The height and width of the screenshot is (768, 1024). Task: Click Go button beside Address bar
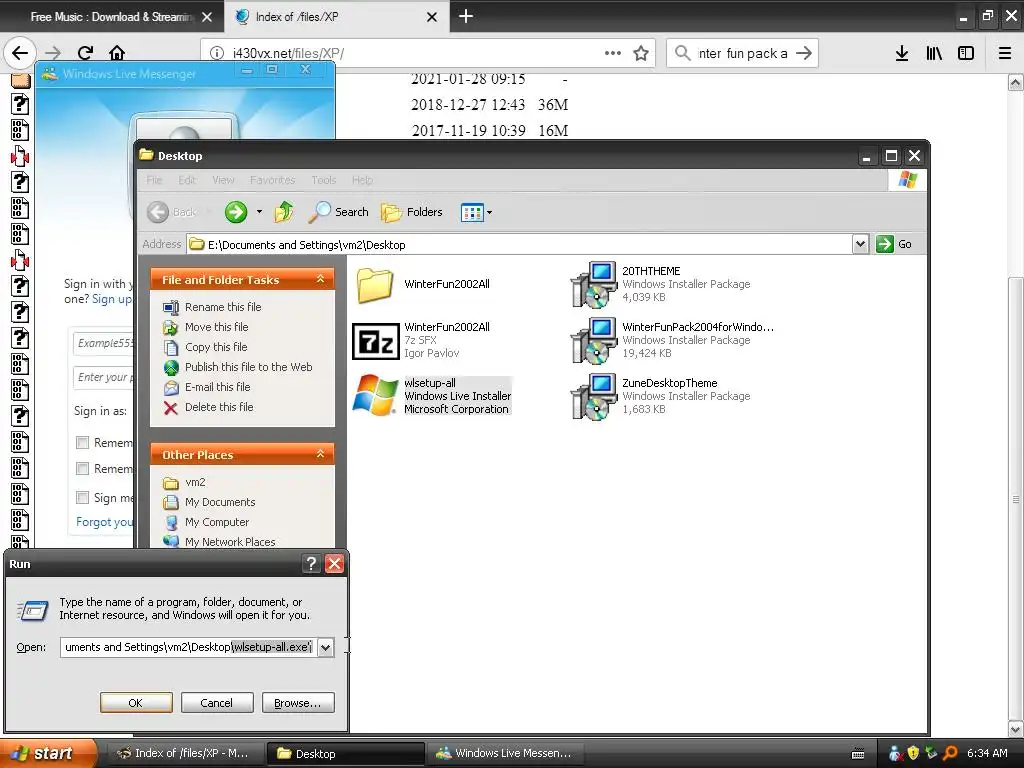[895, 244]
